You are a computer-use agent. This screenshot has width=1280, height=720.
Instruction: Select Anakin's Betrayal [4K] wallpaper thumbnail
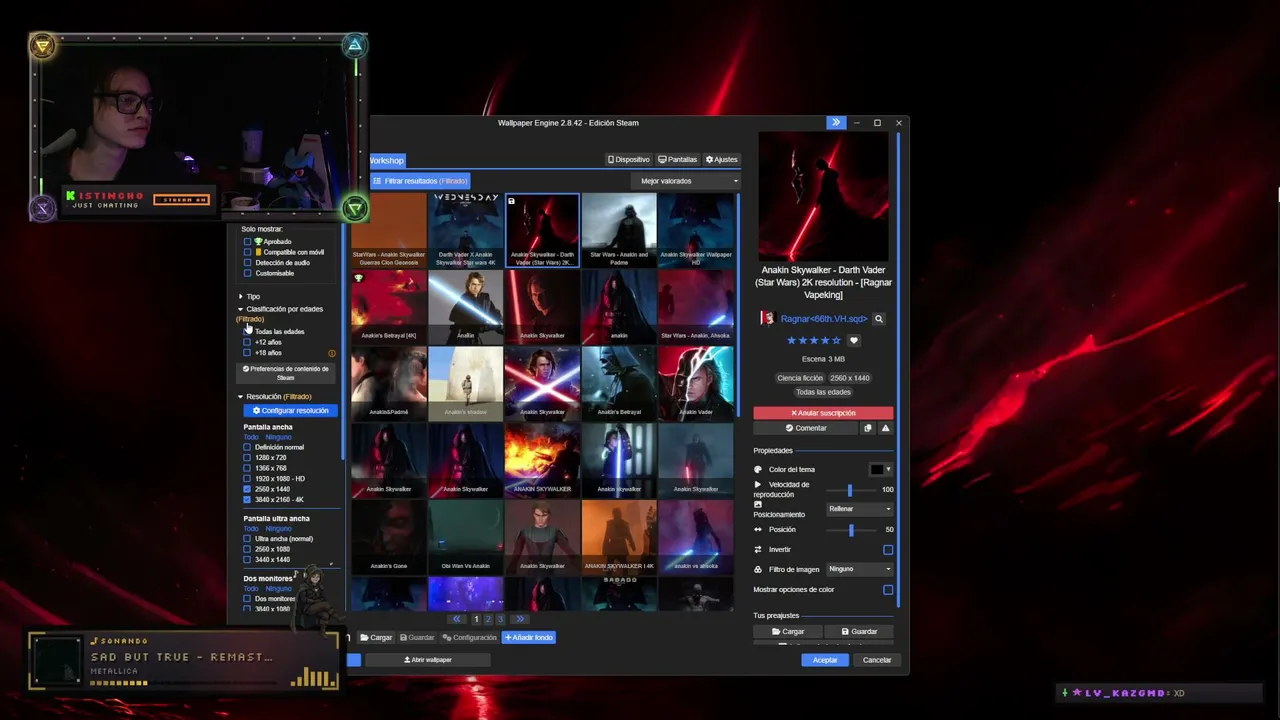tap(389, 306)
